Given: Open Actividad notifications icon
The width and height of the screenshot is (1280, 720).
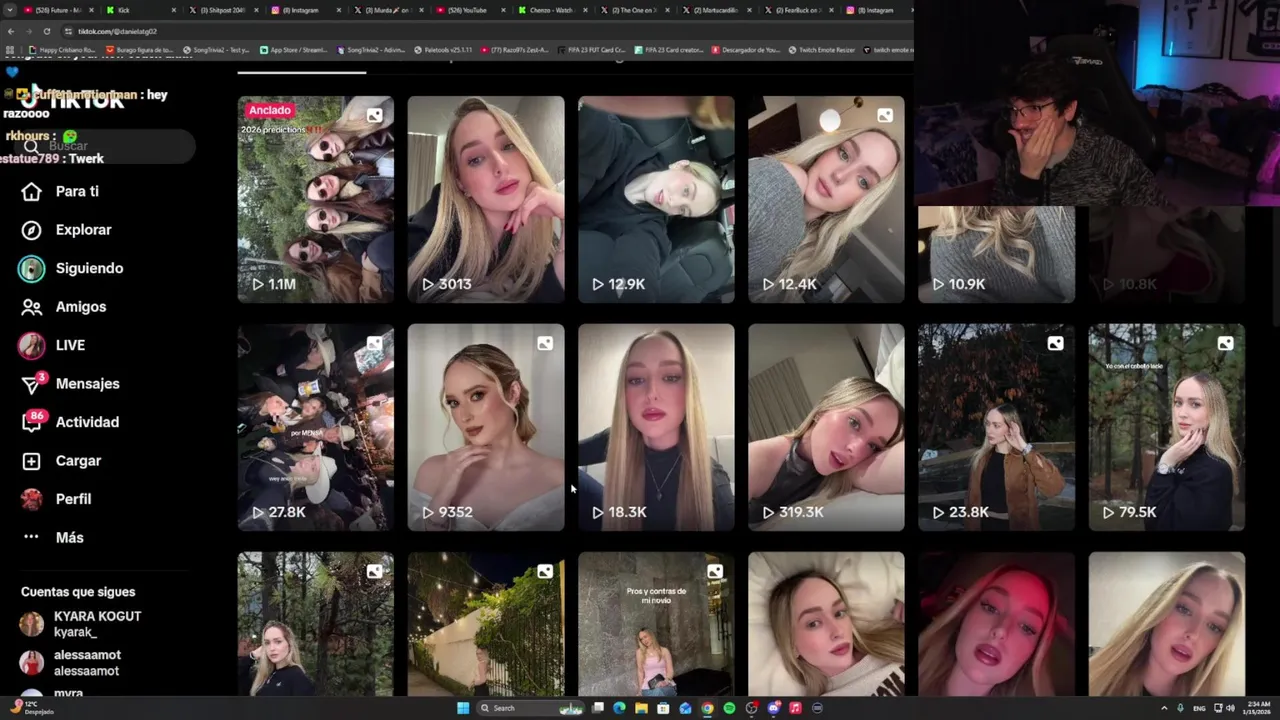Looking at the screenshot, I should 32,422.
